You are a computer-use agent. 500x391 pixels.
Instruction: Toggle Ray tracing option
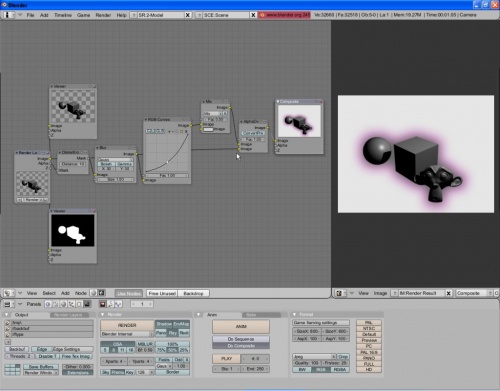point(173,333)
